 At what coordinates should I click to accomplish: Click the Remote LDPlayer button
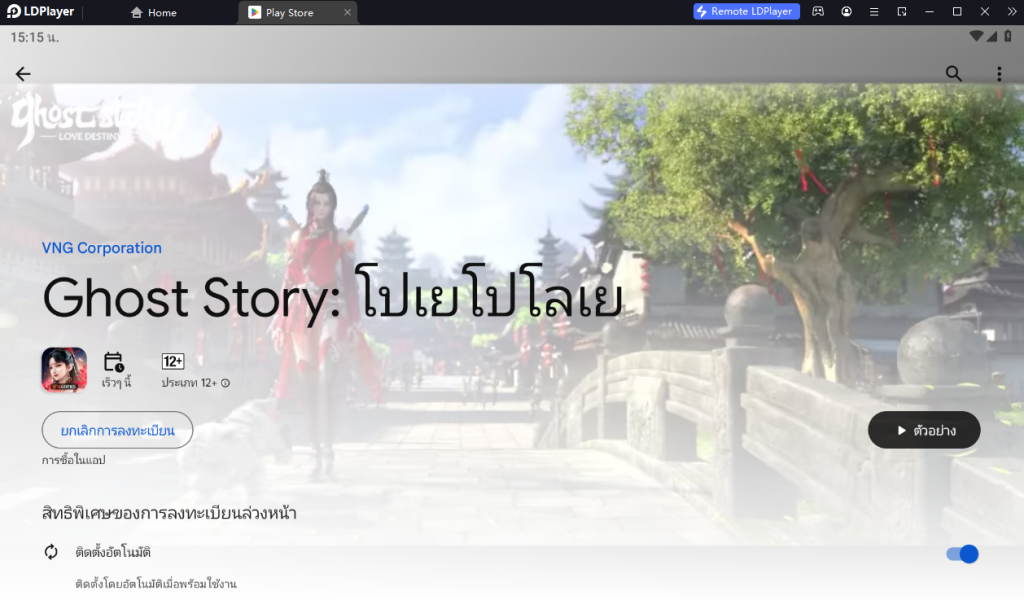click(746, 12)
